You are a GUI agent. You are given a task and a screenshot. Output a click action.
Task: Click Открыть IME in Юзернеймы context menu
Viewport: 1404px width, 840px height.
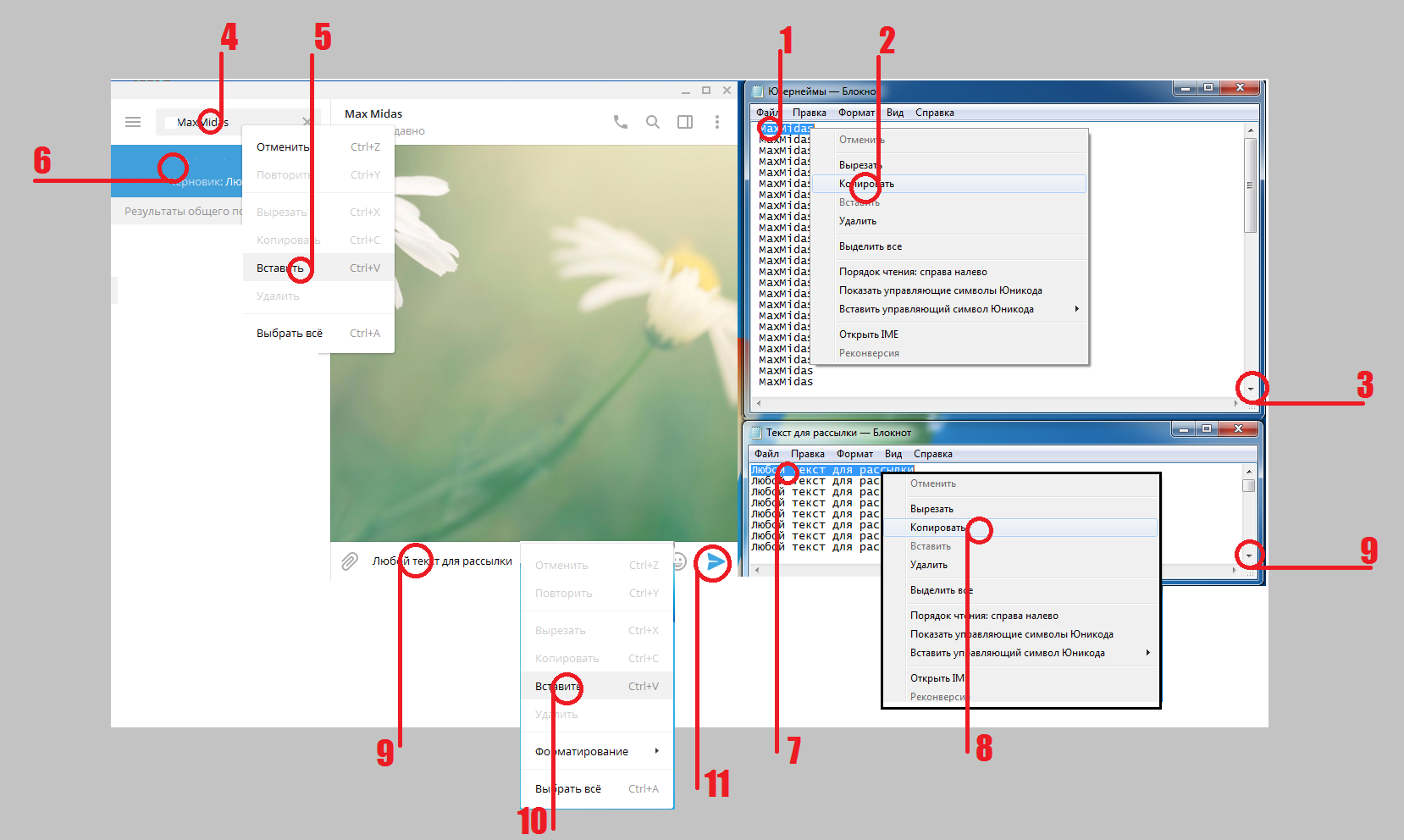(949, 334)
